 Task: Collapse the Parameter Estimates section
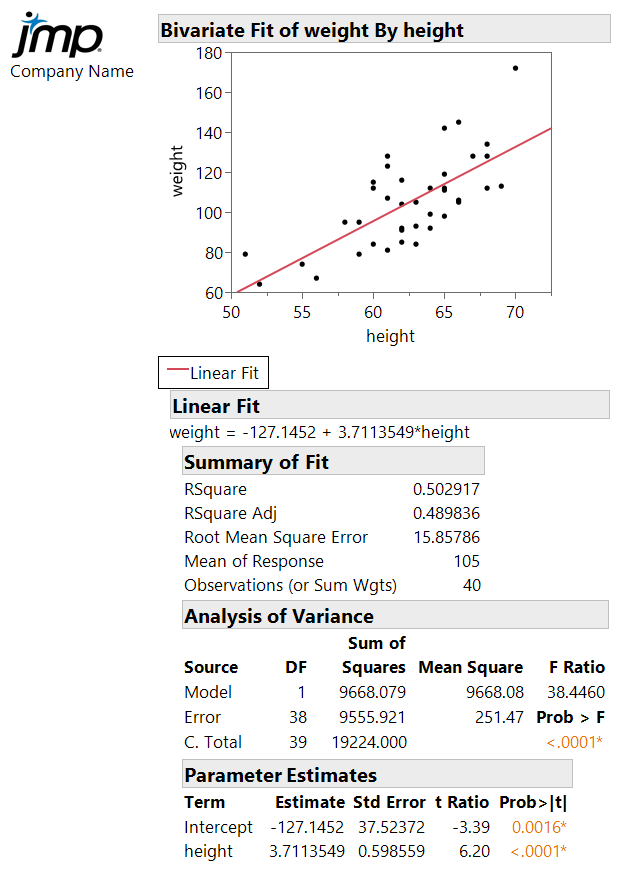(x=280, y=775)
